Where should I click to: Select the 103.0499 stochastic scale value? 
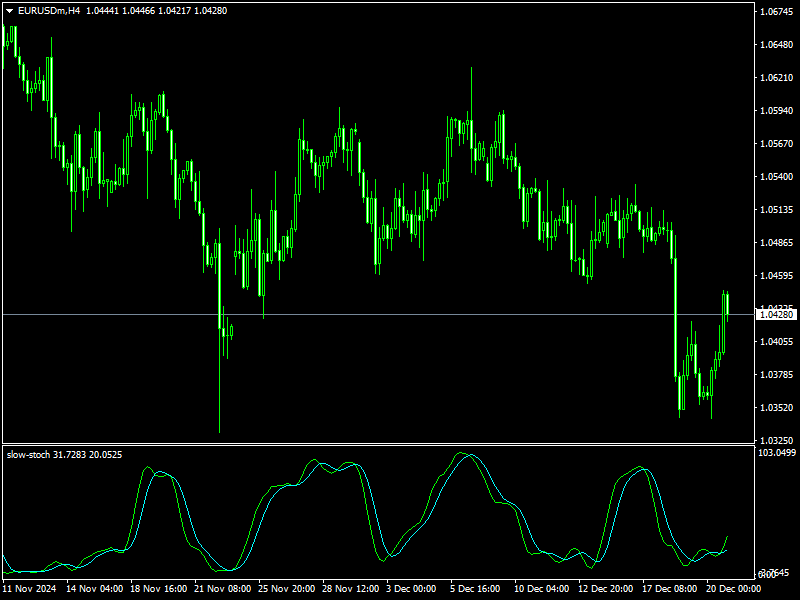[x=775, y=452]
